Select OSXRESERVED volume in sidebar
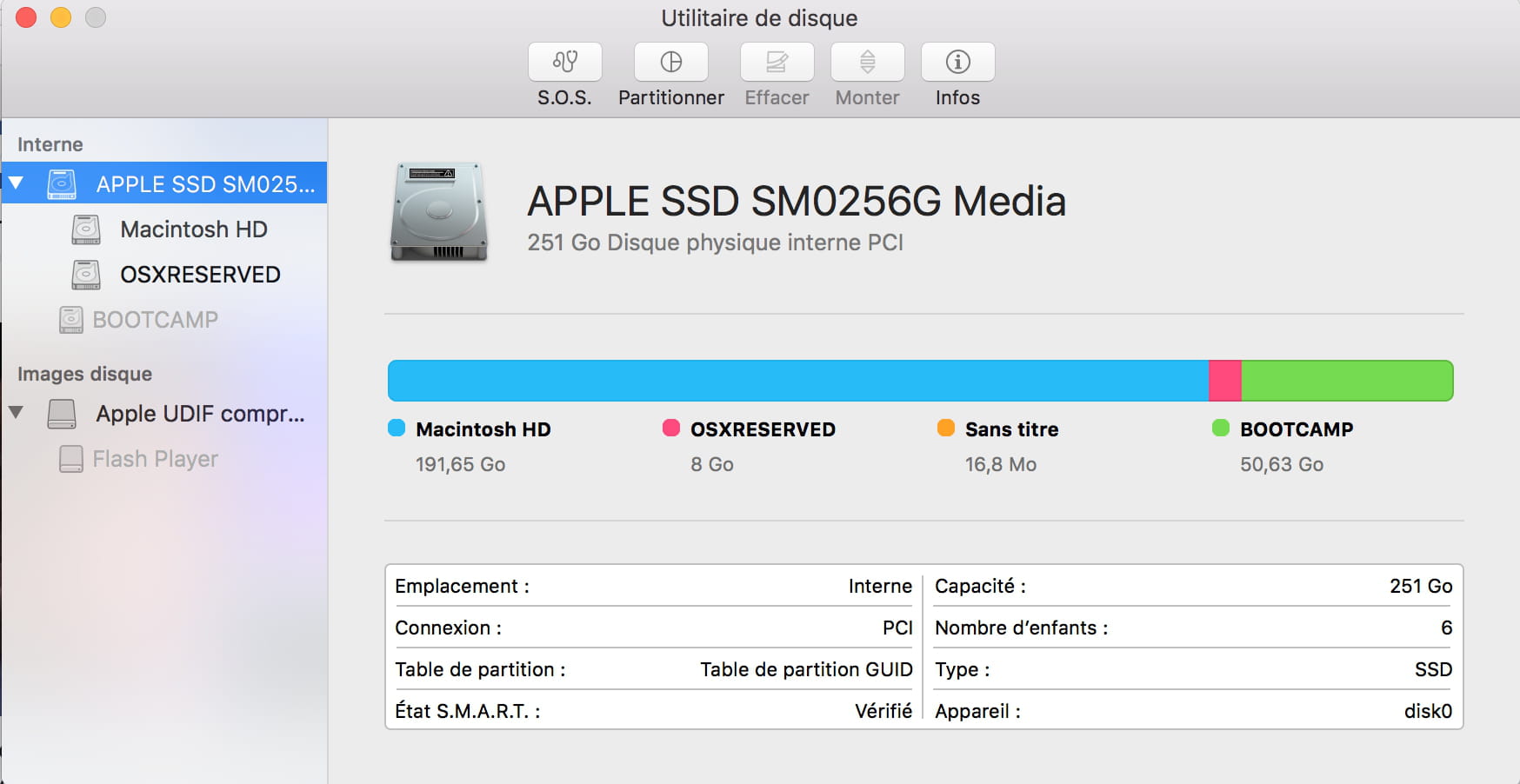 tap(200, 275)
